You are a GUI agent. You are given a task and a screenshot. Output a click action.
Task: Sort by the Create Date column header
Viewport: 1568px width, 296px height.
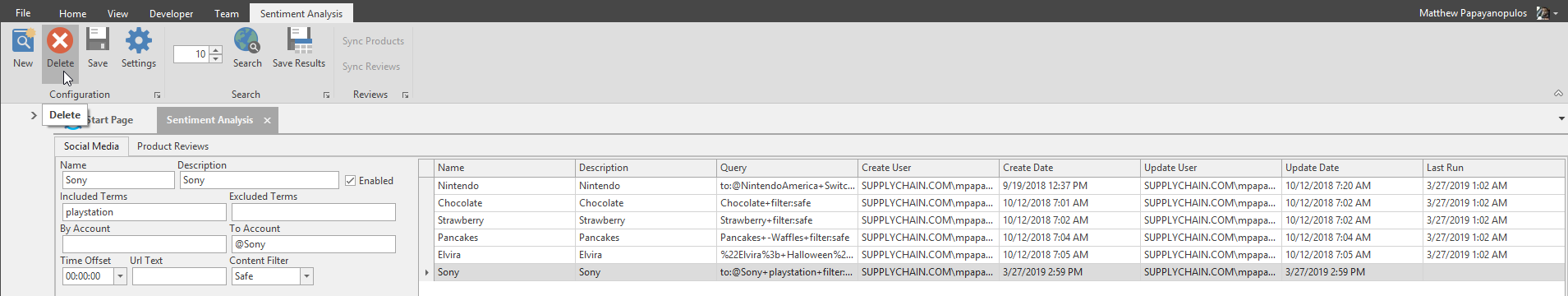[1069, 168]
